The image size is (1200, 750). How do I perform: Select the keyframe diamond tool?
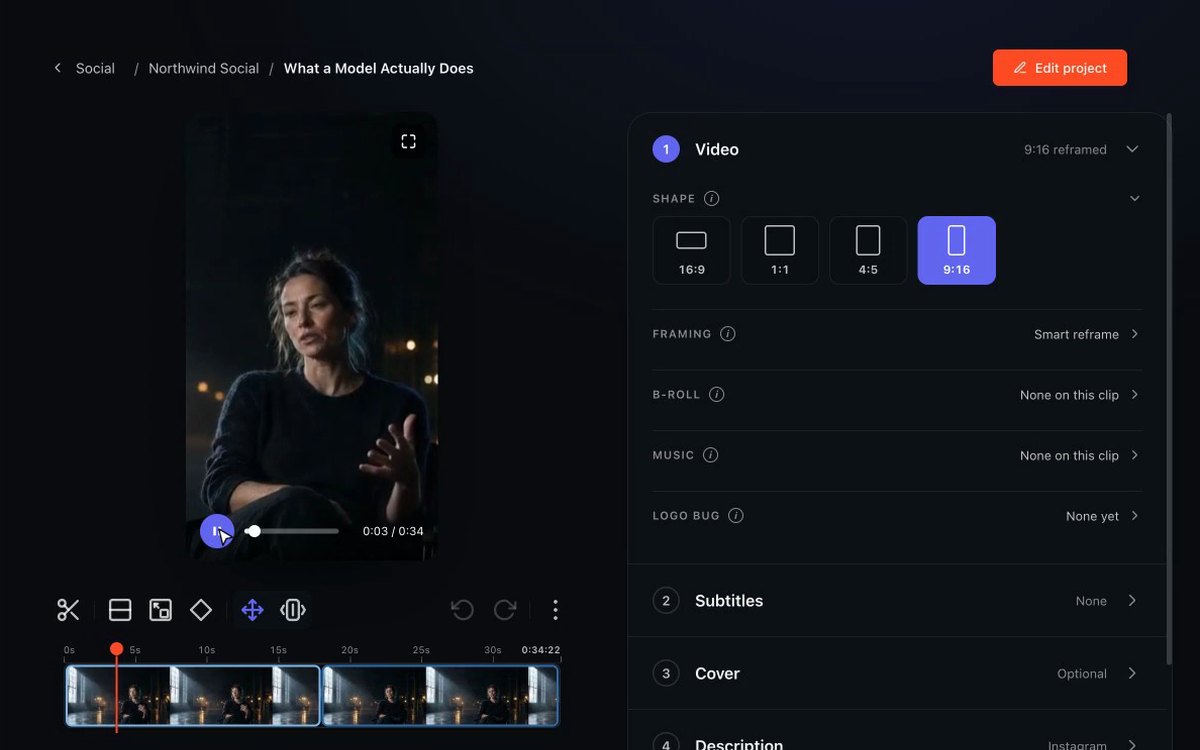201,609
